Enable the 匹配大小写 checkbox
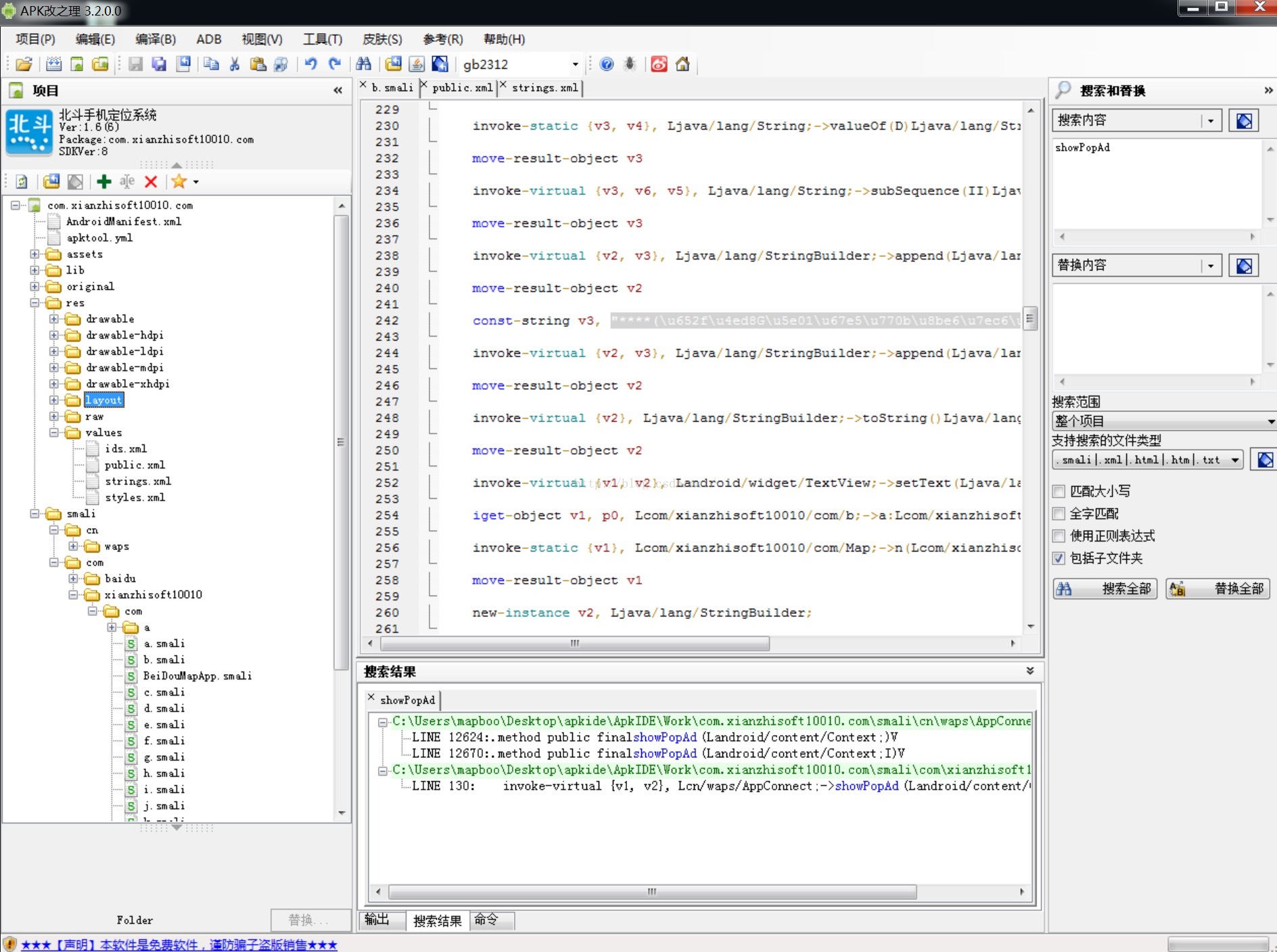The image size is (1277, 952). tap(1059, 492)
